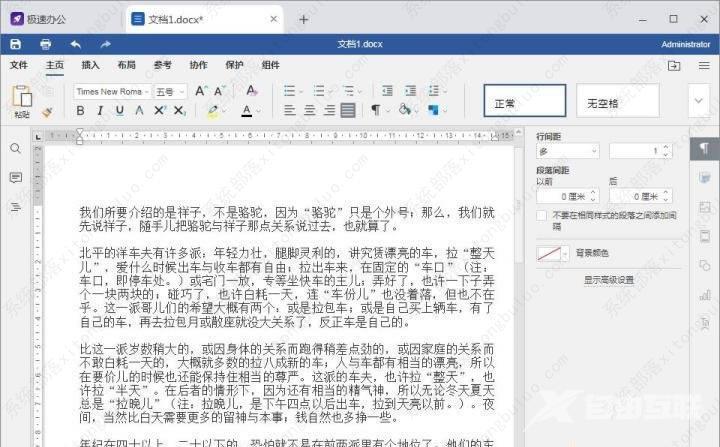Viewport: 720px width, 447px height.
Task: Undo the last action
Action: pos(76,44)
